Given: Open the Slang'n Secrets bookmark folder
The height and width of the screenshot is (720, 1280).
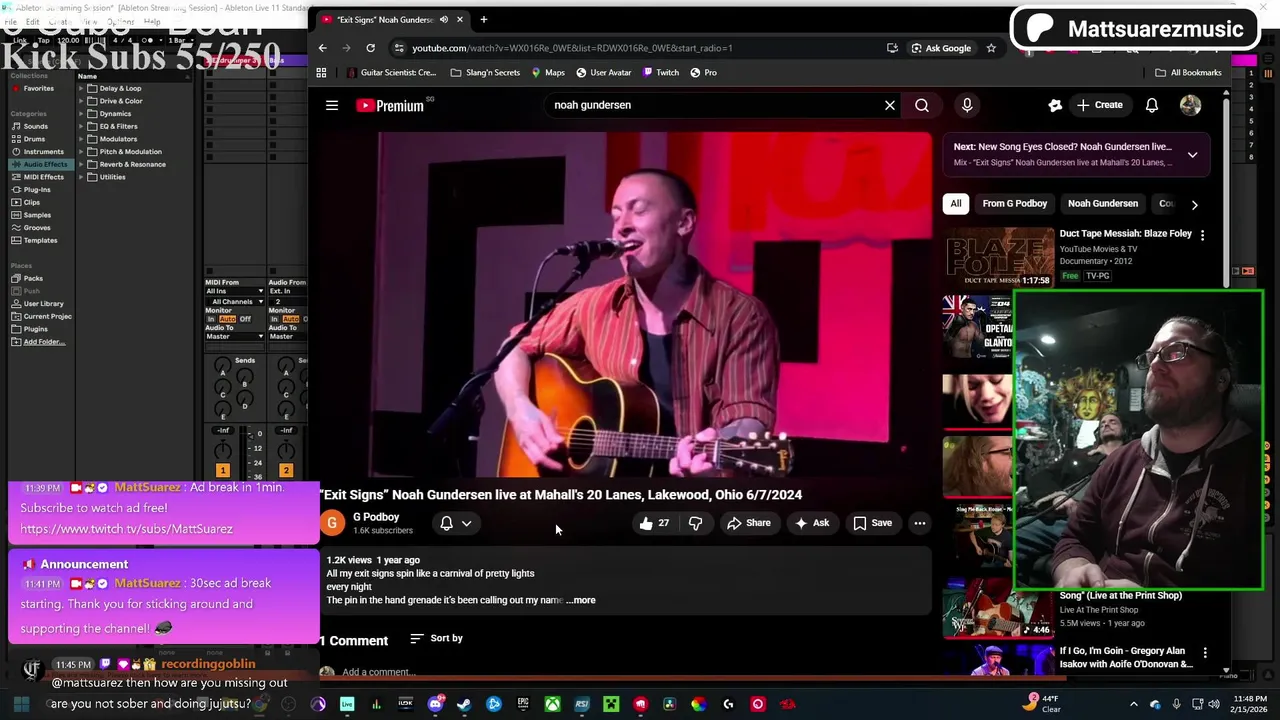Looking at the screenshot, I should (485, 72).
